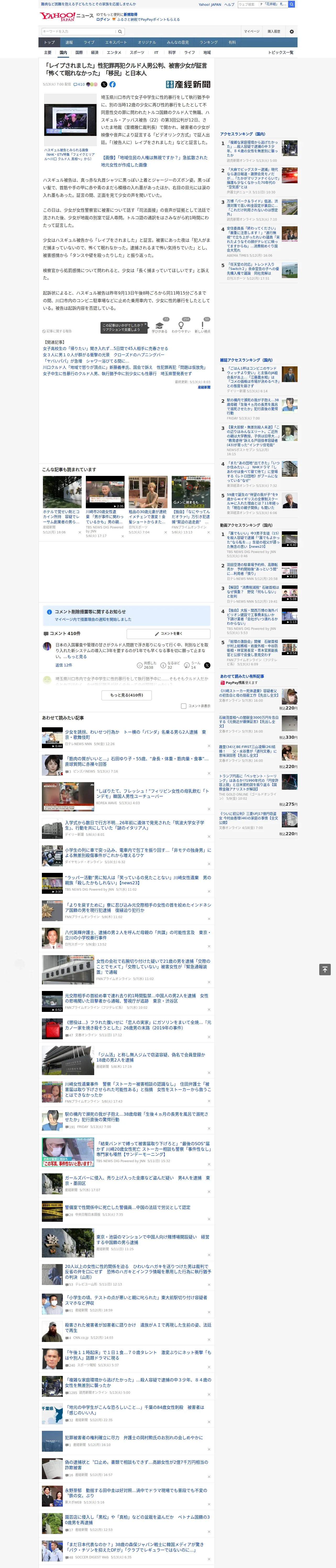Select the エキスパート navigation tab
The image size is (336, 1568).
(x=116, y=43)
